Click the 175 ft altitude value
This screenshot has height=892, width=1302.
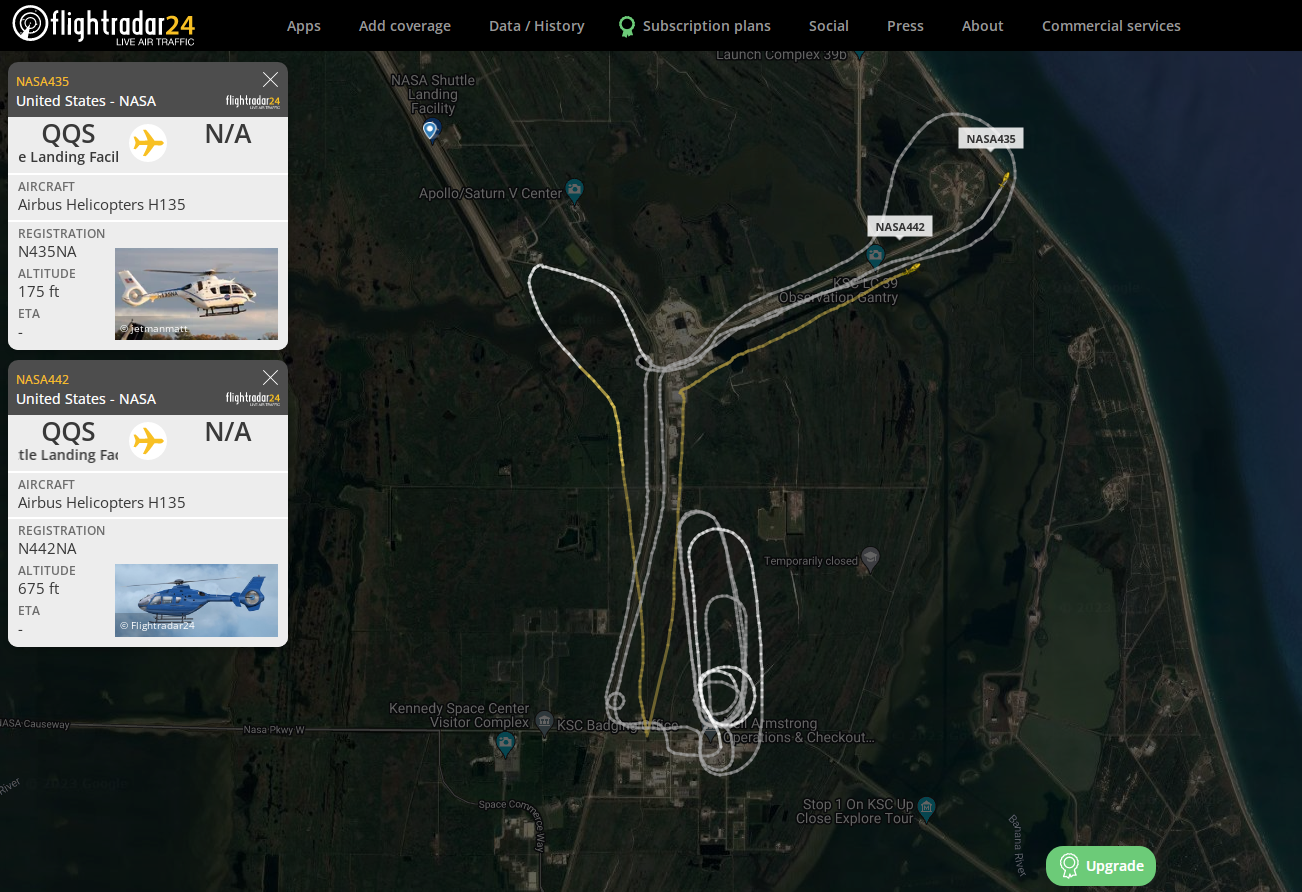point(39,292)
